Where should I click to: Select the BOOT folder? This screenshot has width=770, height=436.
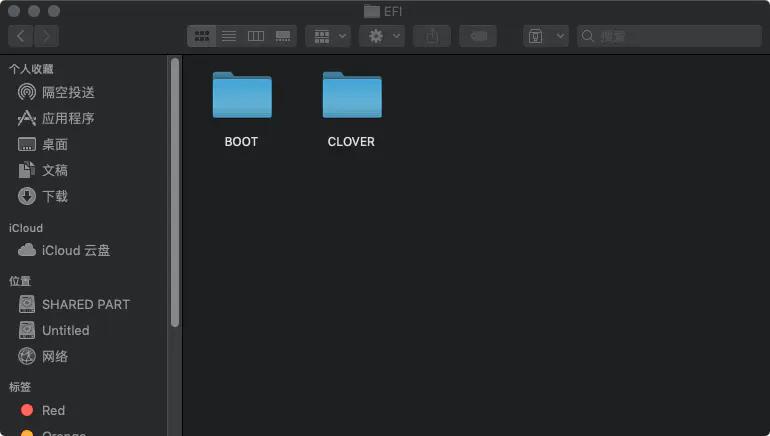click(242, 96)
